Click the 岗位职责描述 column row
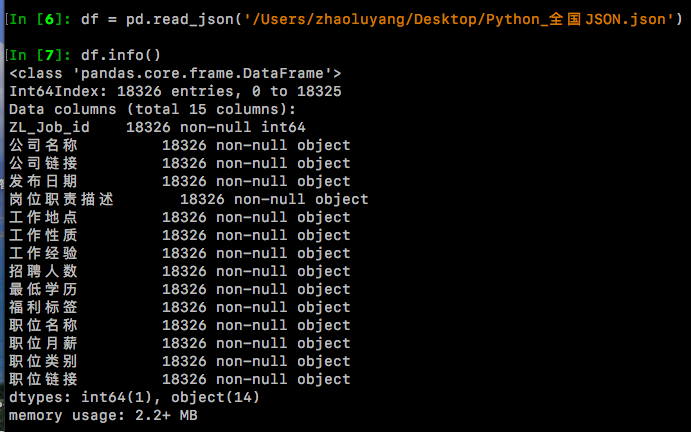Image resolution: width=691 pixels, height=432 pixels. (x=189, y=199)
